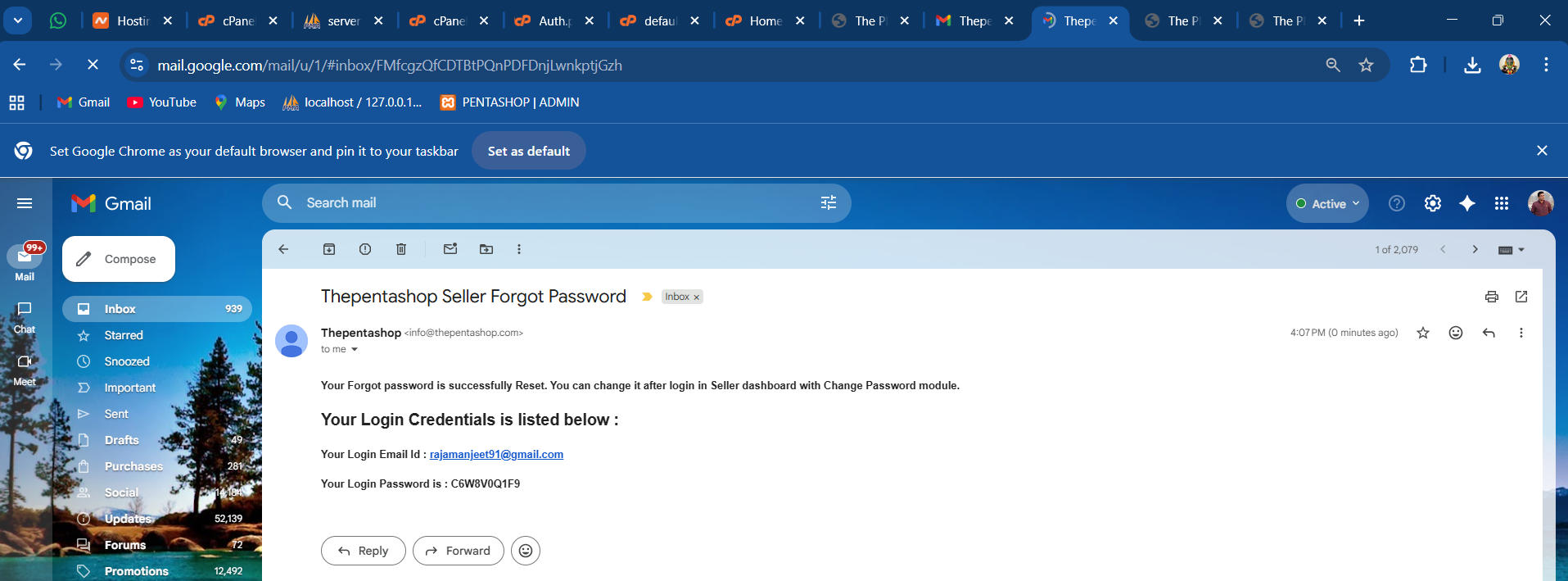
Task: Snooze this email with the clock icon
Action: click(x=365, y=249)
